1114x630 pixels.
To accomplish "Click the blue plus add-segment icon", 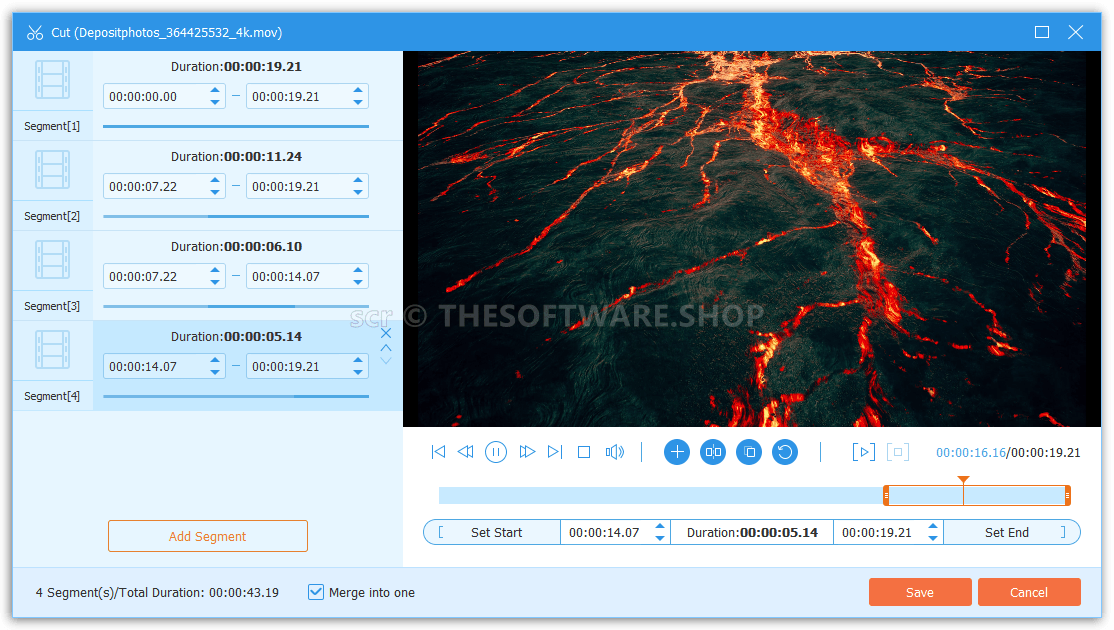I will [x=677, y=452].
